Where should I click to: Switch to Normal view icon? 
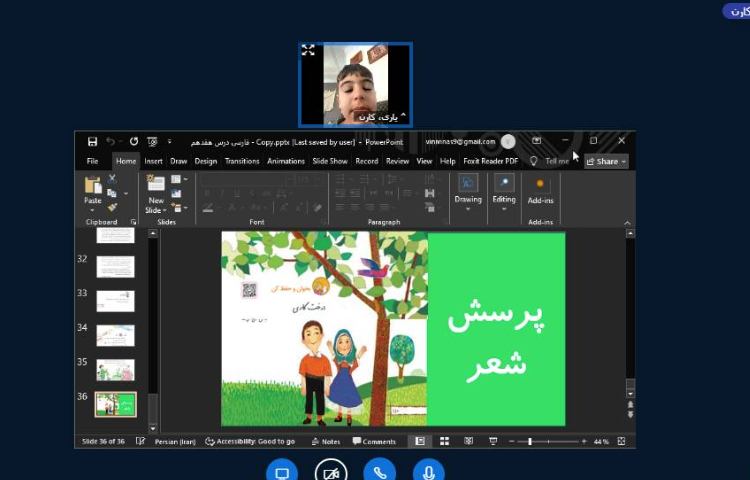(419, 441)
